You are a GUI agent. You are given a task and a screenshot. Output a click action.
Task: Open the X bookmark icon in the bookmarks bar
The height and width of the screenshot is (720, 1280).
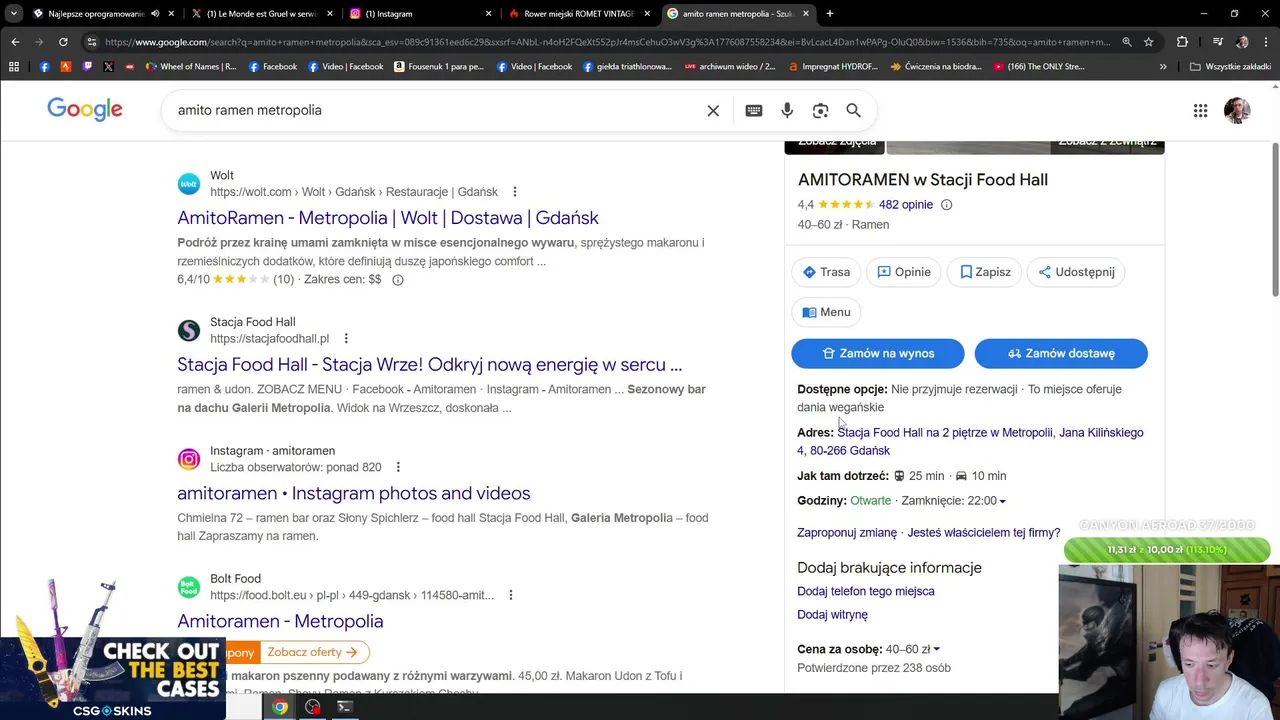109,67
